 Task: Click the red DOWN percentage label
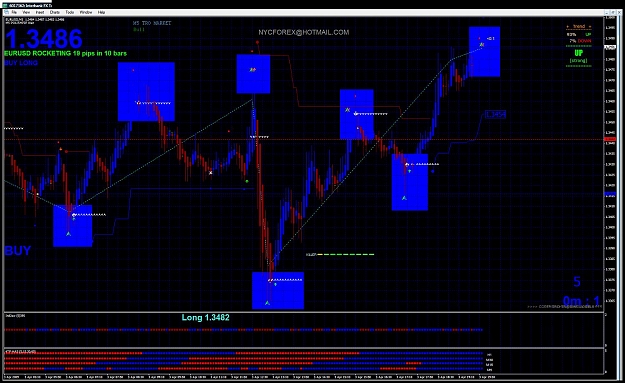[x=584, y=41]
